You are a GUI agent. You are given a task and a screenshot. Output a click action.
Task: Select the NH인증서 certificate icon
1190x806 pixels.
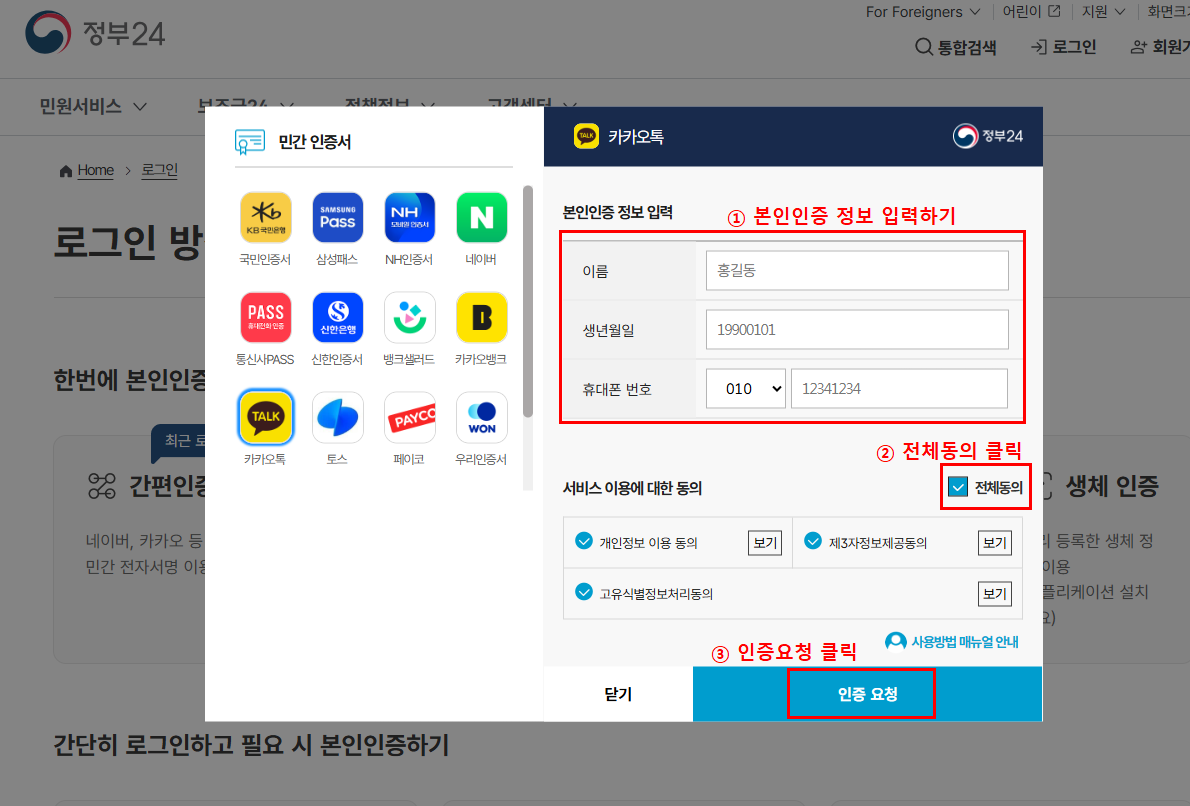[x=409, y=219]
